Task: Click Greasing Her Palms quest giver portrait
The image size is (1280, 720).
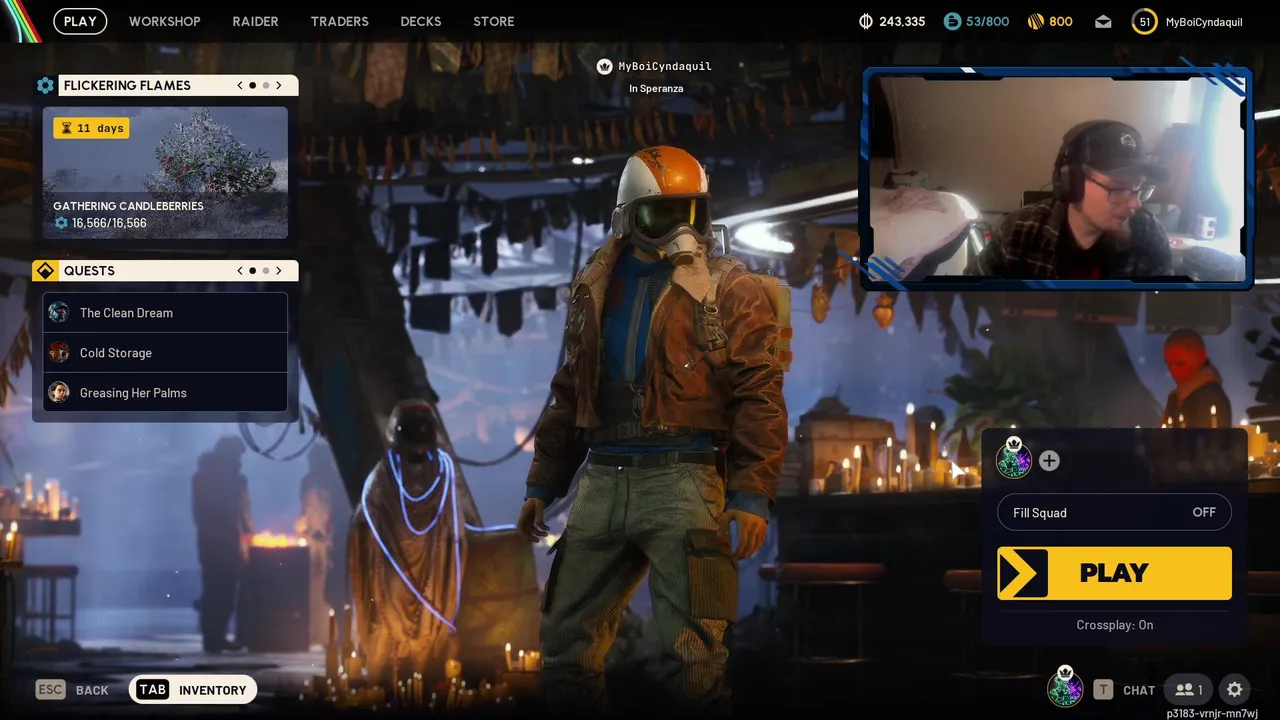Action: tap(60, 393)
